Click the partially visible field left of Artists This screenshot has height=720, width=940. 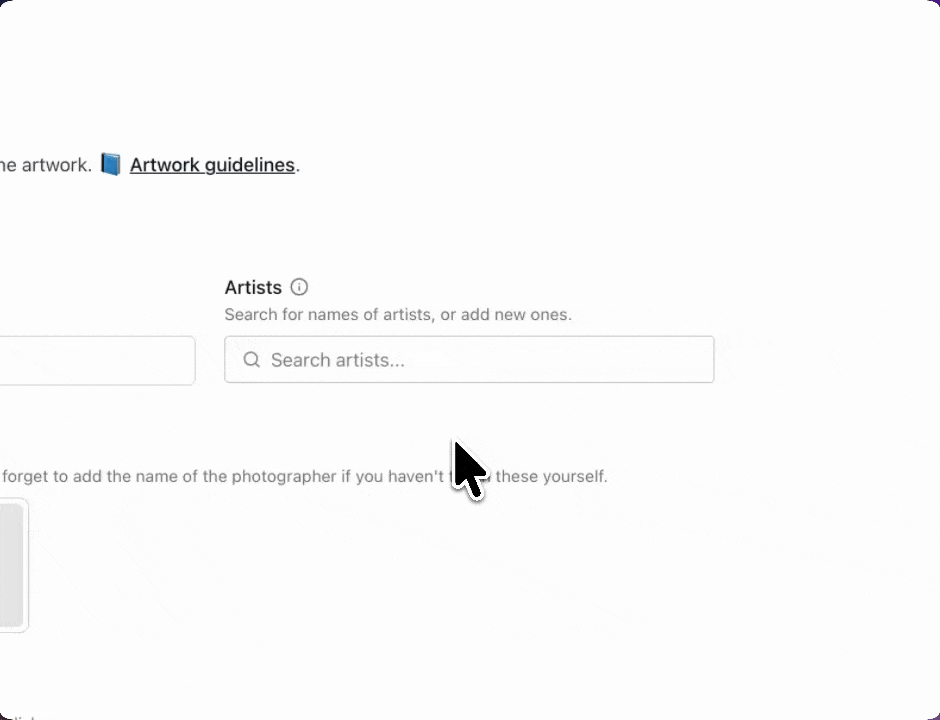point(97,361)
